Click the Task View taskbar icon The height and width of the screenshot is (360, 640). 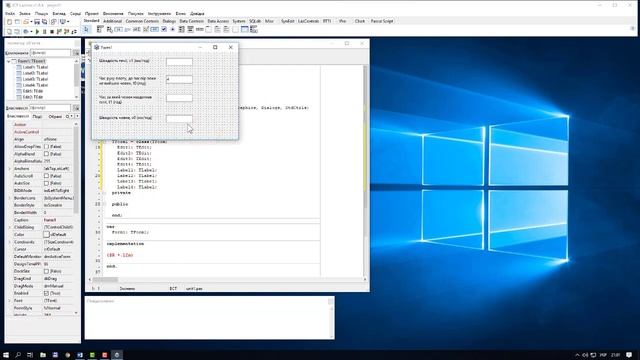point(30,355)
